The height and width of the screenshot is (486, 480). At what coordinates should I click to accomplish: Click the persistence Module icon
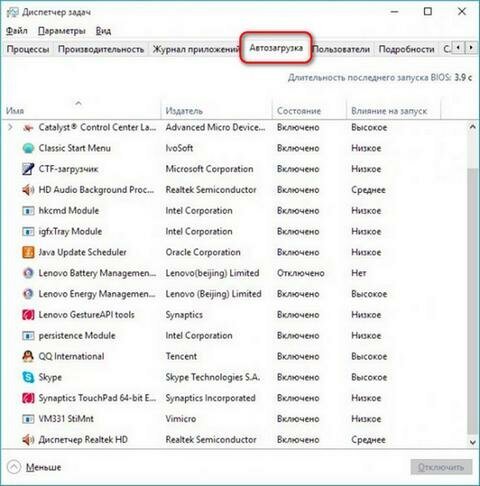coord(28,336)
